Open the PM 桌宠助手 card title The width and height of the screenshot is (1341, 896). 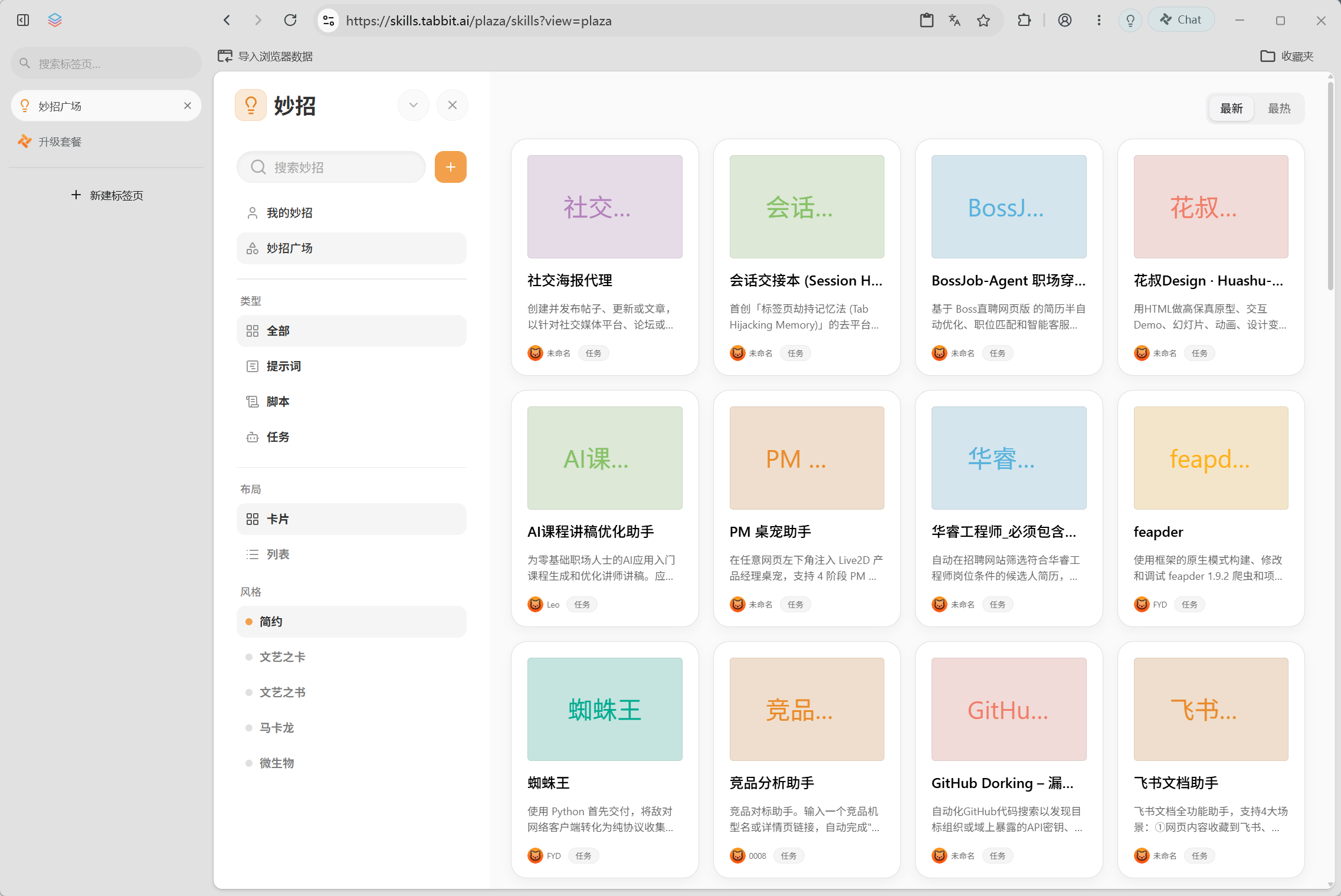click(x=770, y=532)
